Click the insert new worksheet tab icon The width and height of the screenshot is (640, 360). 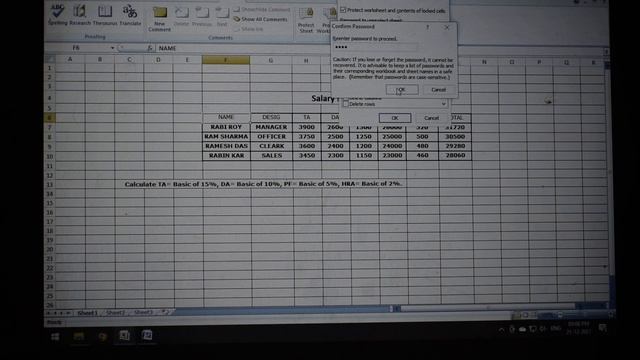pyautogui.click(x=165, y=312)
